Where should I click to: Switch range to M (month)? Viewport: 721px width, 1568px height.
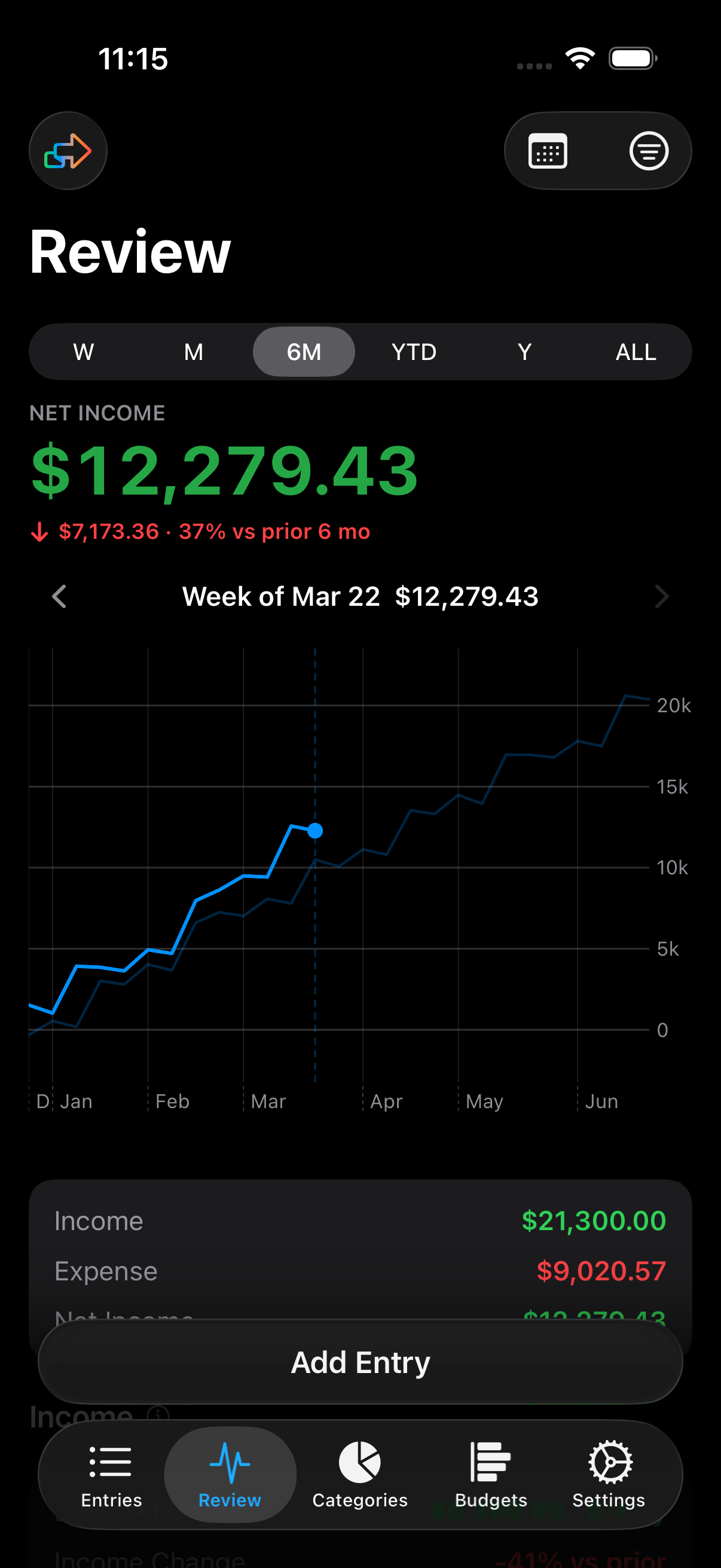pos(194,352)
